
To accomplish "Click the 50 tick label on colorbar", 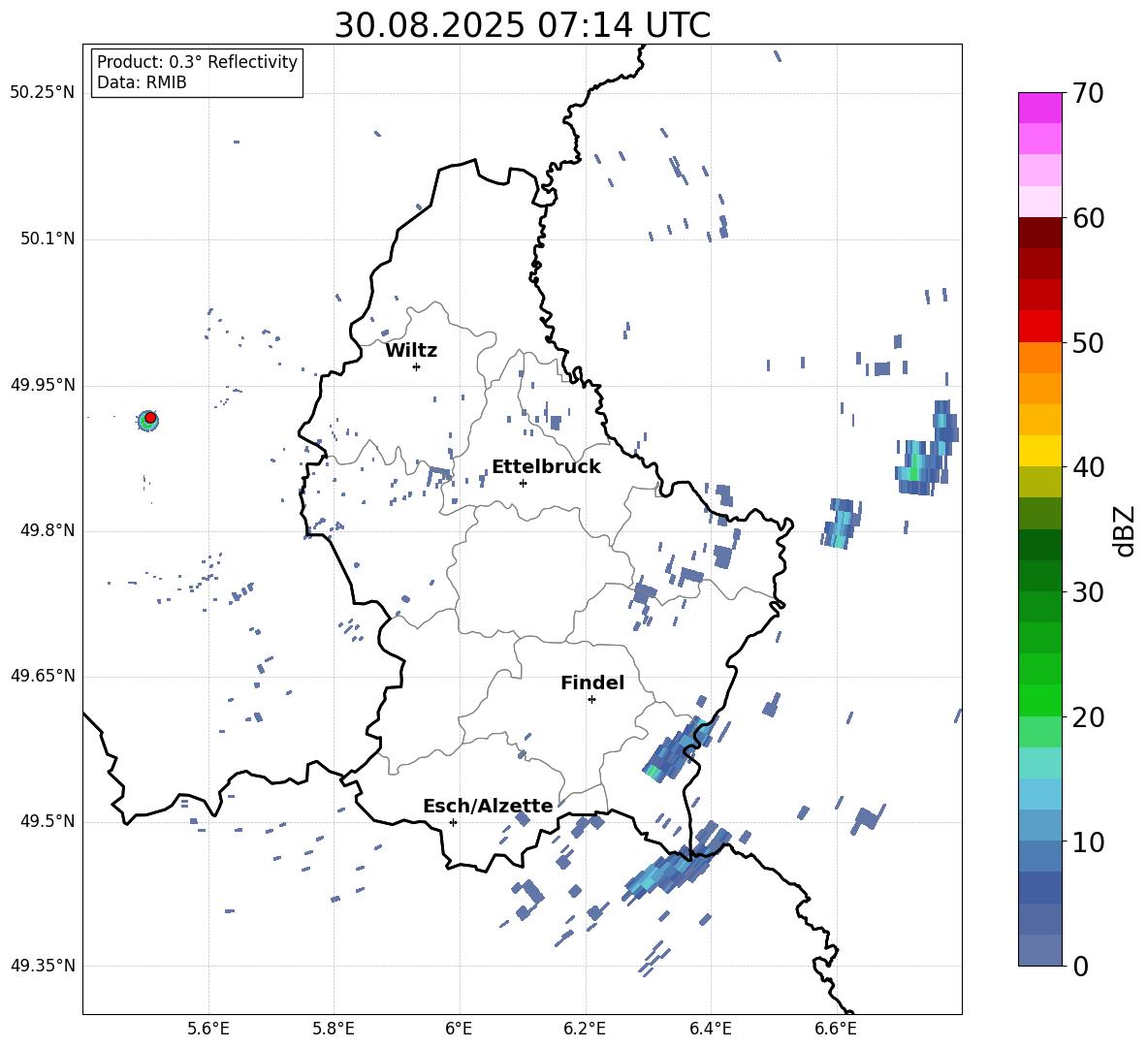I will [x=1088, y=343].
